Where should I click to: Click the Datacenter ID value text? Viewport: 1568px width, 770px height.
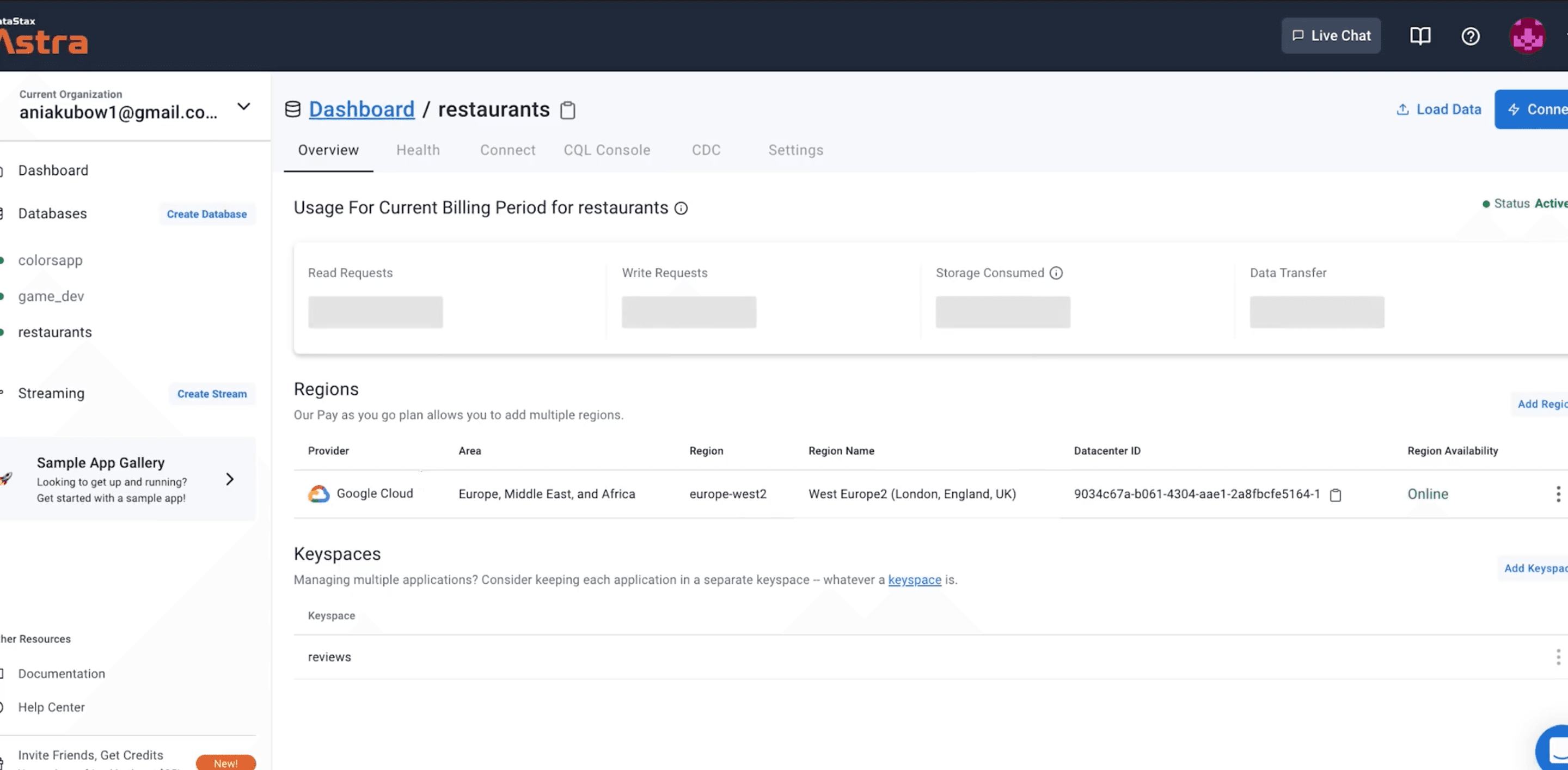[x=1197, y=494]
